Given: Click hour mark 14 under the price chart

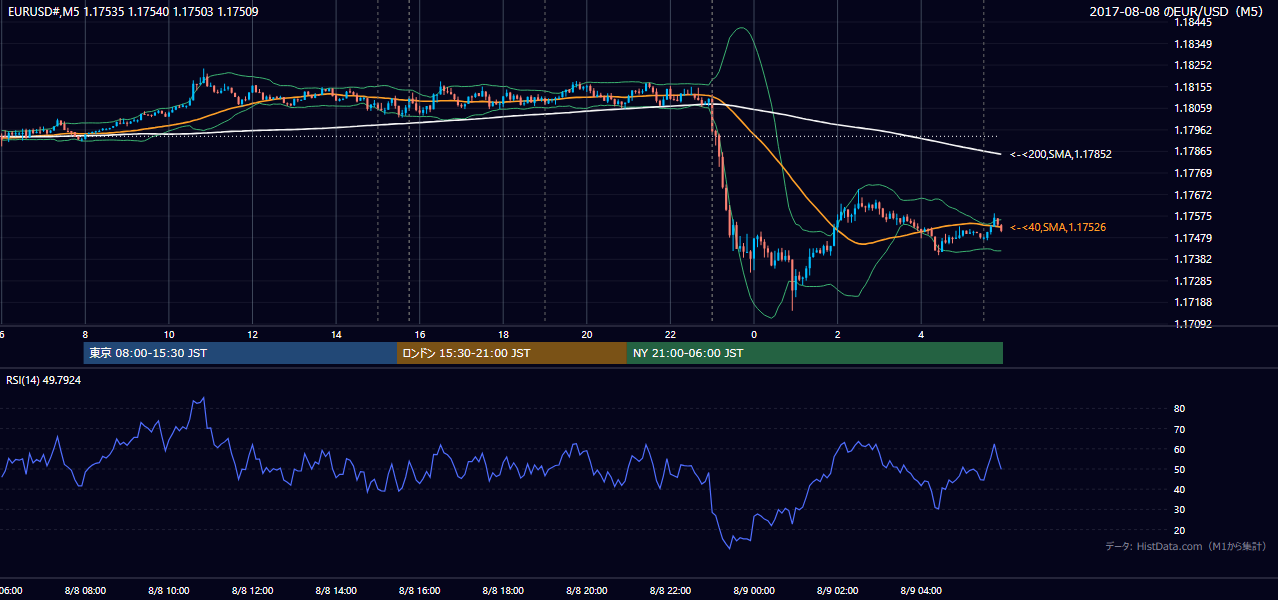Looking at the screenshot, I should coord(336,335).
